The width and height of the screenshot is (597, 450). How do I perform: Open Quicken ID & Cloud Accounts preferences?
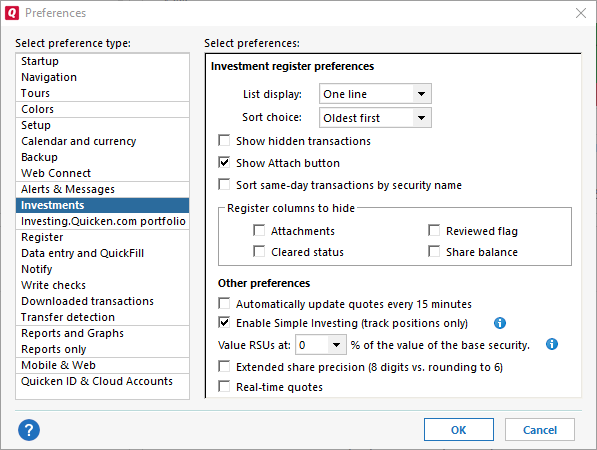click(97, 381)
